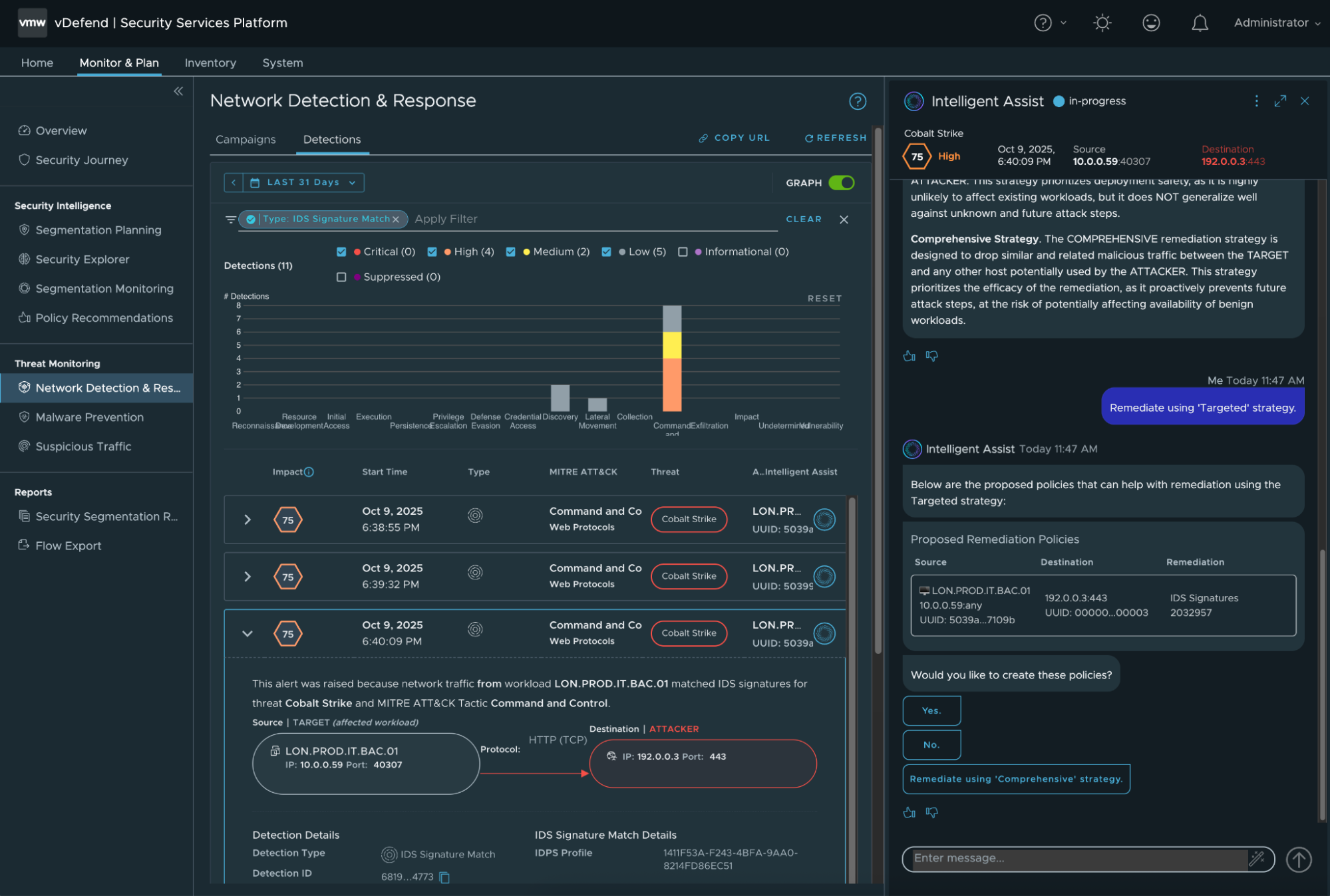Enable the Informational severity checkbox
This screenshot has height=896, width=1330.
pos(683,252)
